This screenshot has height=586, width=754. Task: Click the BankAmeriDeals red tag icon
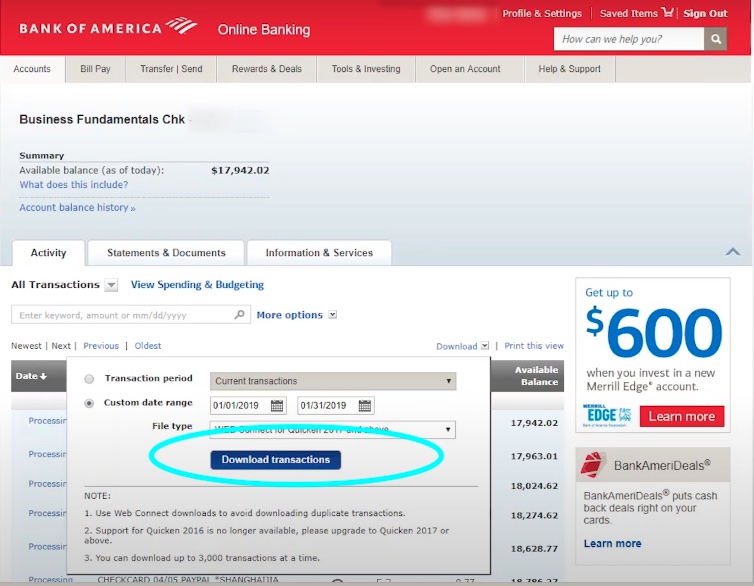point(593,464)
